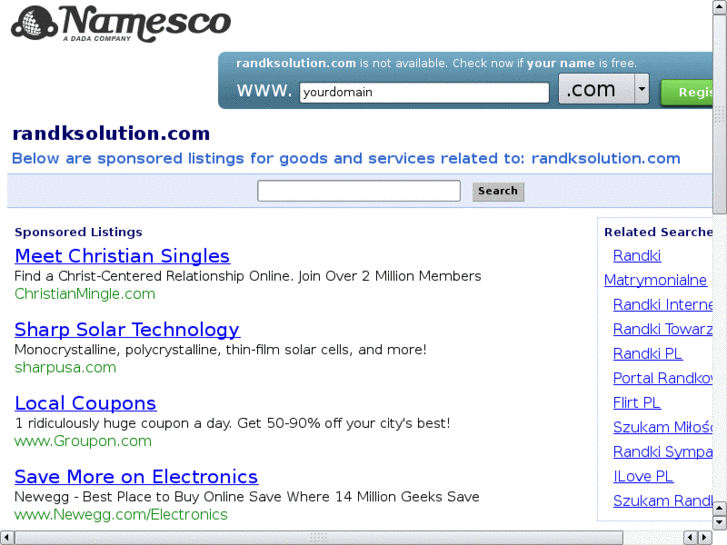Open the ILove PL related search
Screen dimensions: 727x545
click(x=643, y=476)
